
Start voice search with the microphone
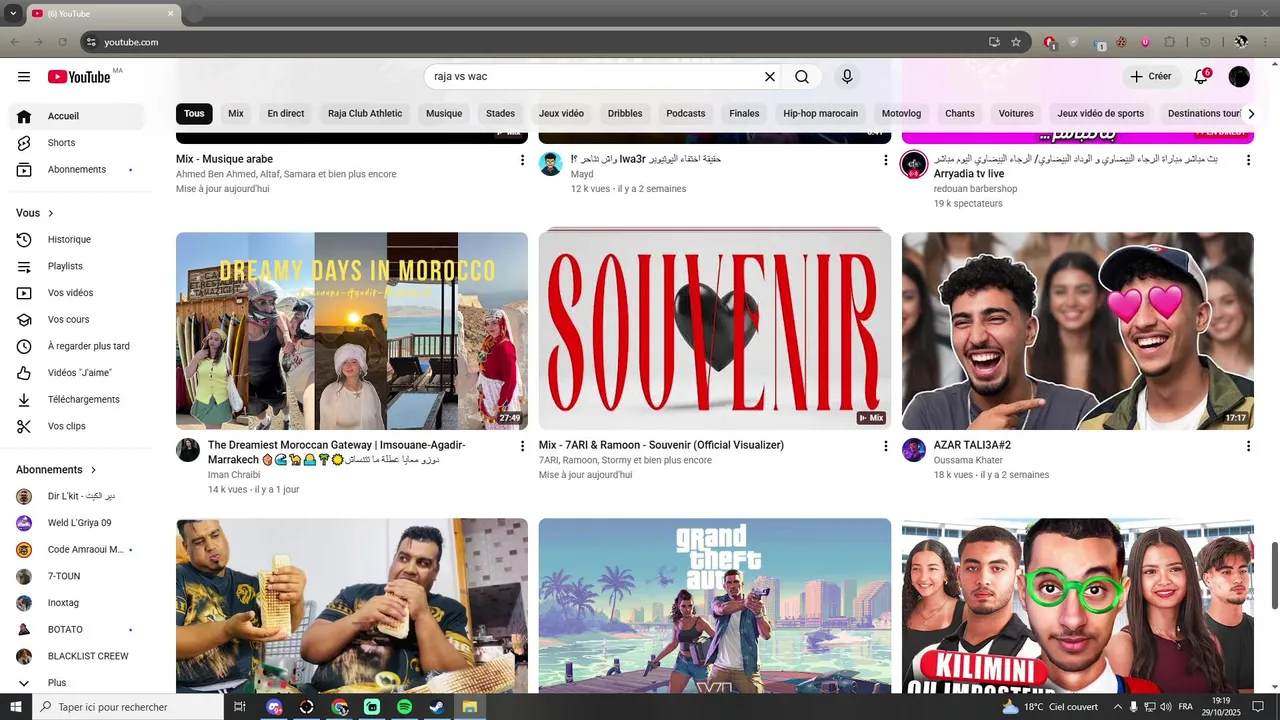tap(847, 77)
